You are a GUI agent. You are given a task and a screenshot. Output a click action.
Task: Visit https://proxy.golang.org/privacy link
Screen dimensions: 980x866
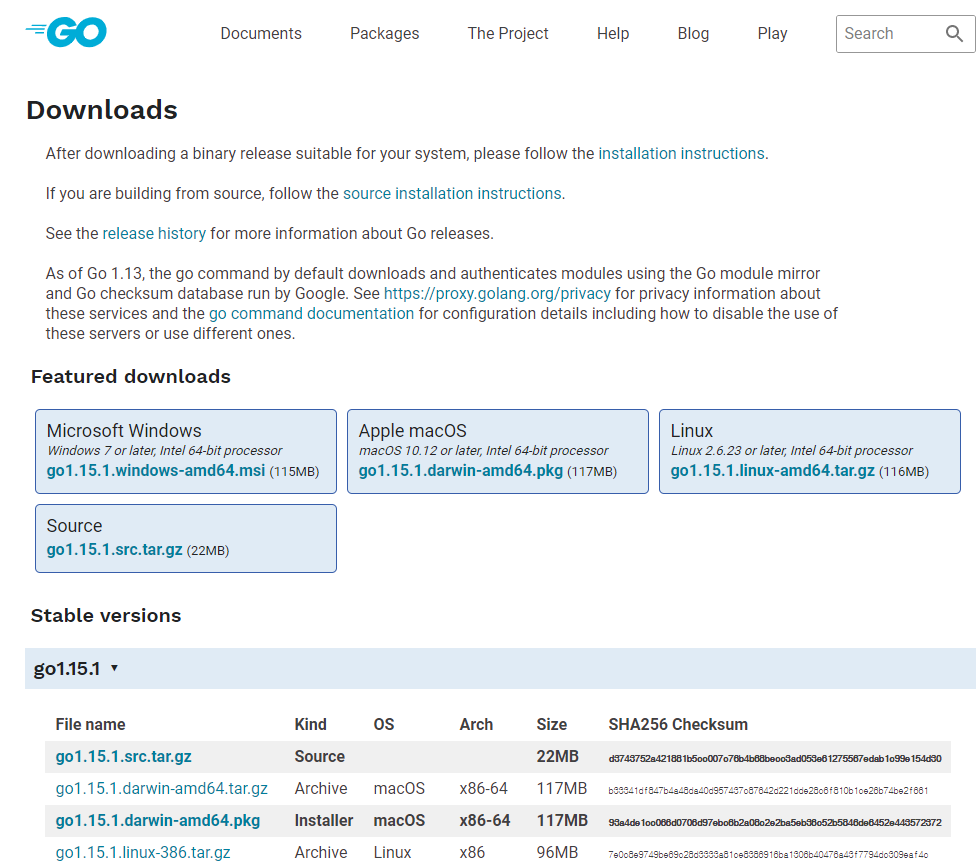[x=497, y=294]
